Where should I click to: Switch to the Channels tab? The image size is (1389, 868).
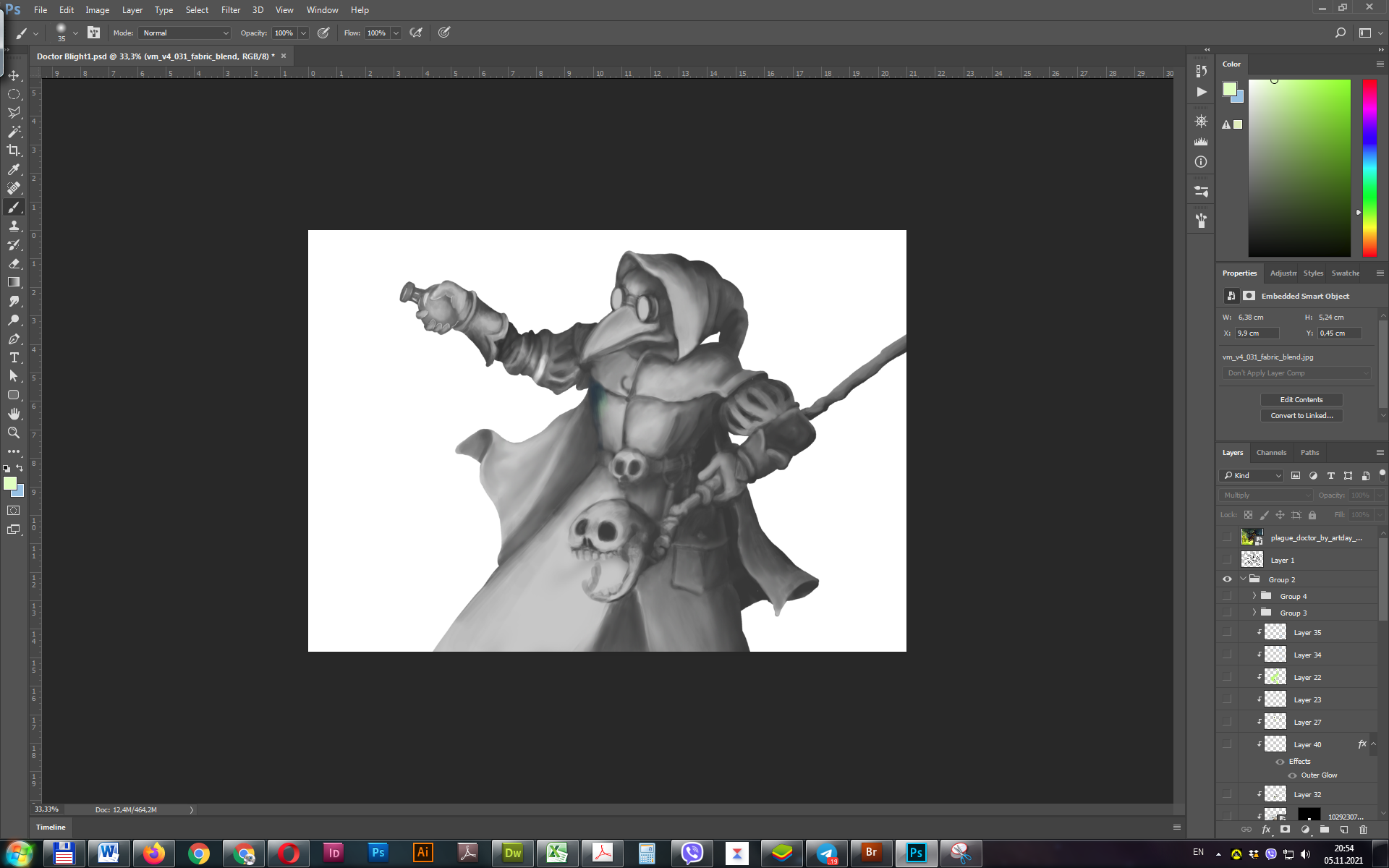pyautogui.click(x=1271, y=453)
